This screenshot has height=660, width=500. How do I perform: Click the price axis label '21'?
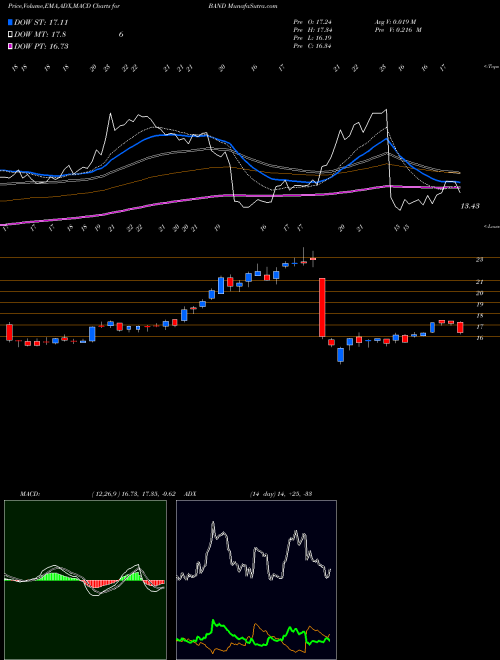[x=479, y=282]
